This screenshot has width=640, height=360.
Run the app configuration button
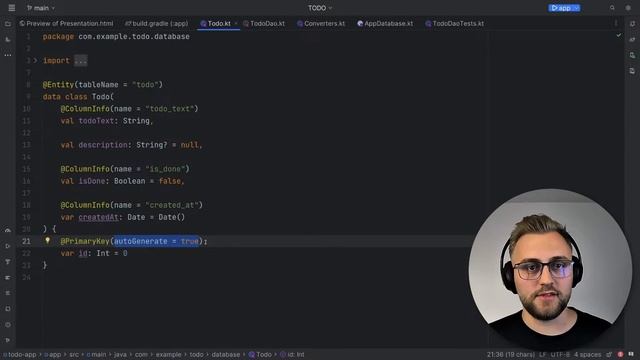click(560, 8)
